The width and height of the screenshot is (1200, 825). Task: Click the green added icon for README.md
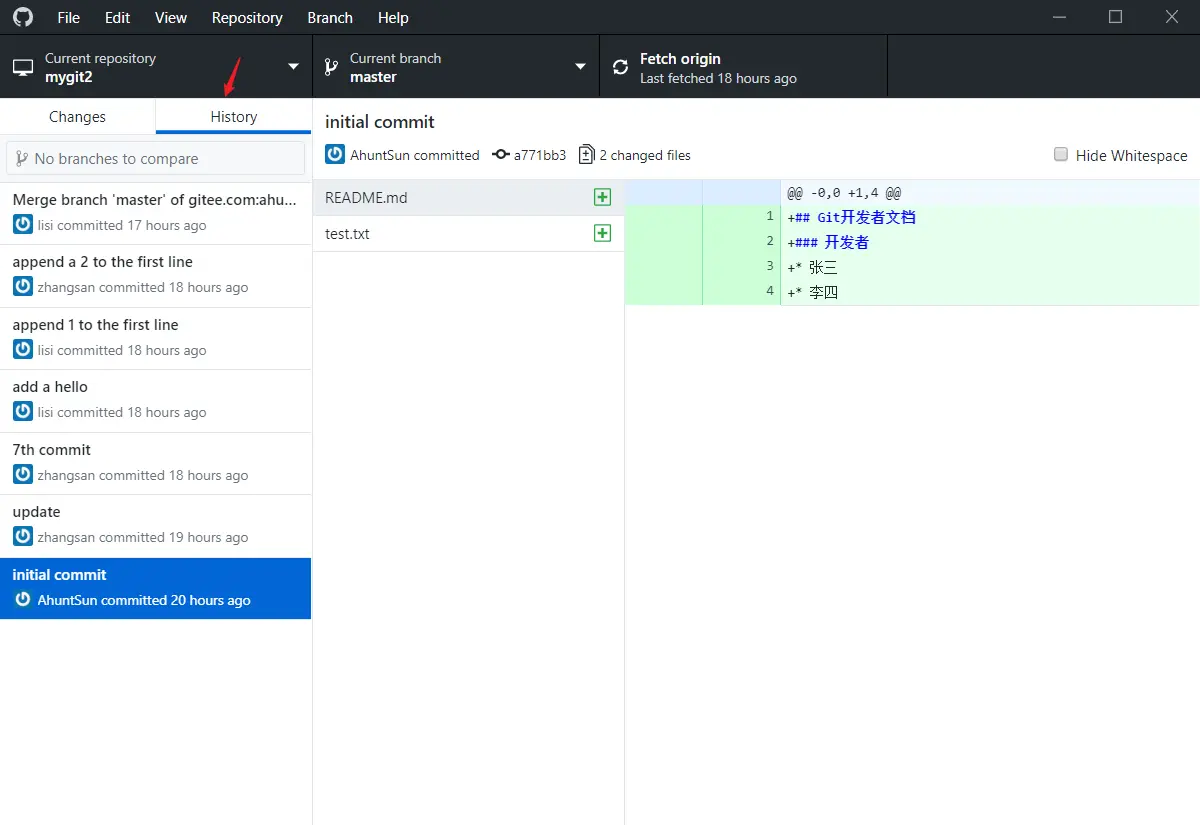pos(602,197)
